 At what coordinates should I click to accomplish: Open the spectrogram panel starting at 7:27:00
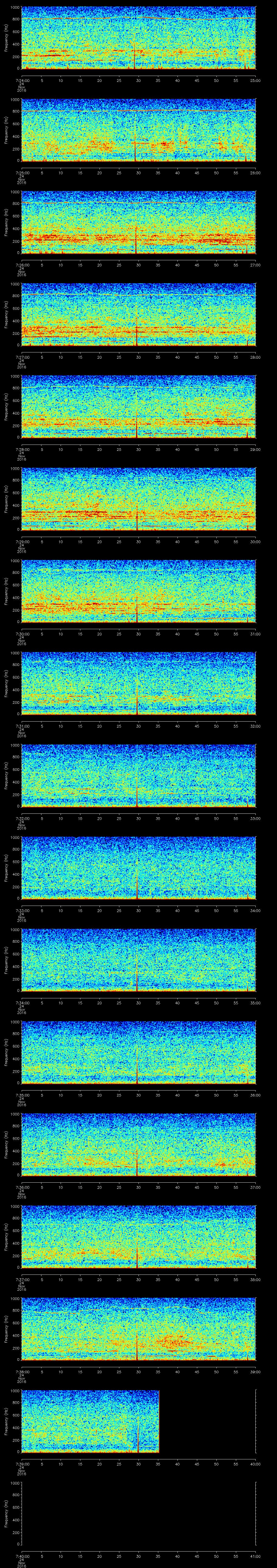click(138, 315)
